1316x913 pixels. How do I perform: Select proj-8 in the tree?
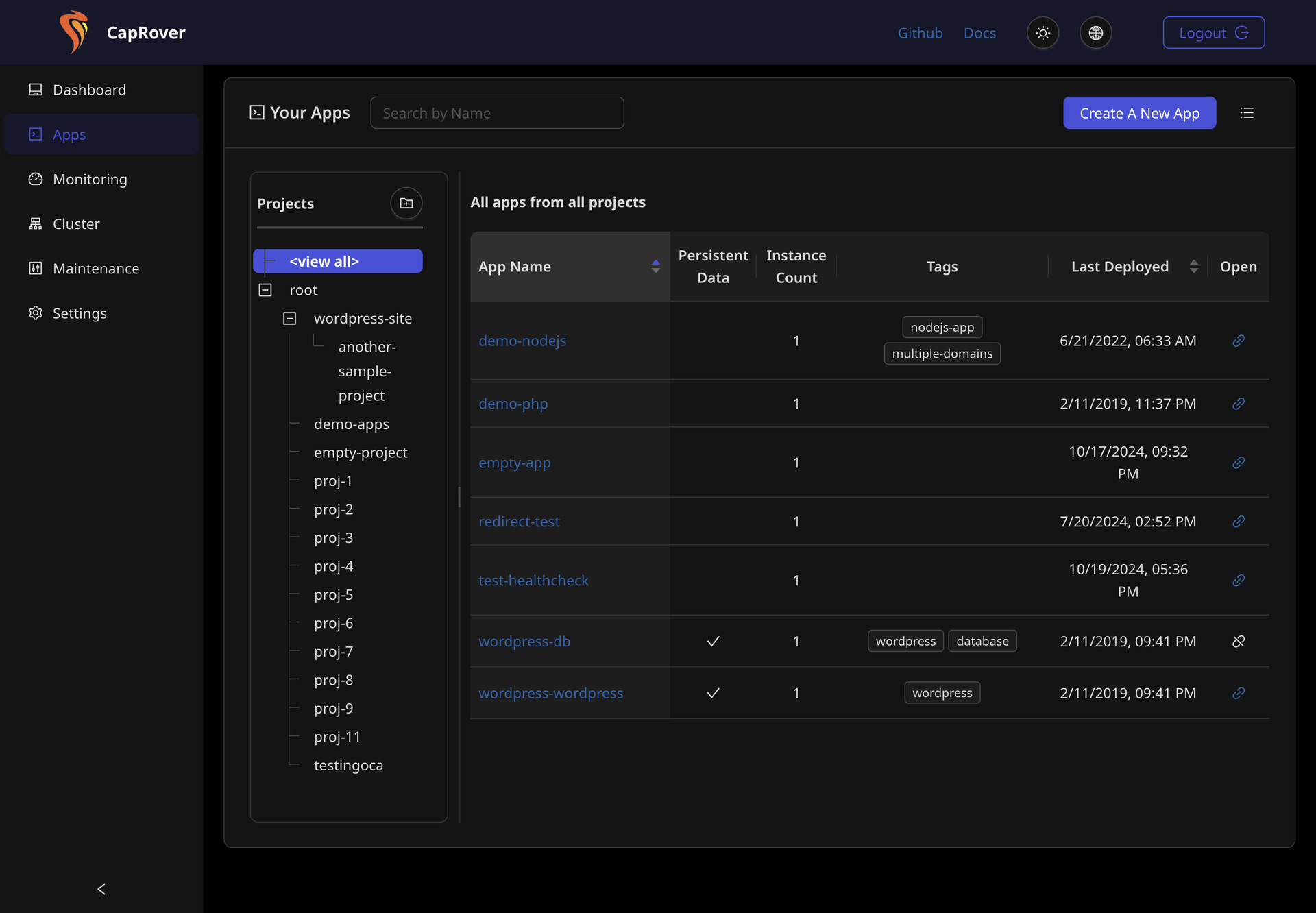coord(333,681)
